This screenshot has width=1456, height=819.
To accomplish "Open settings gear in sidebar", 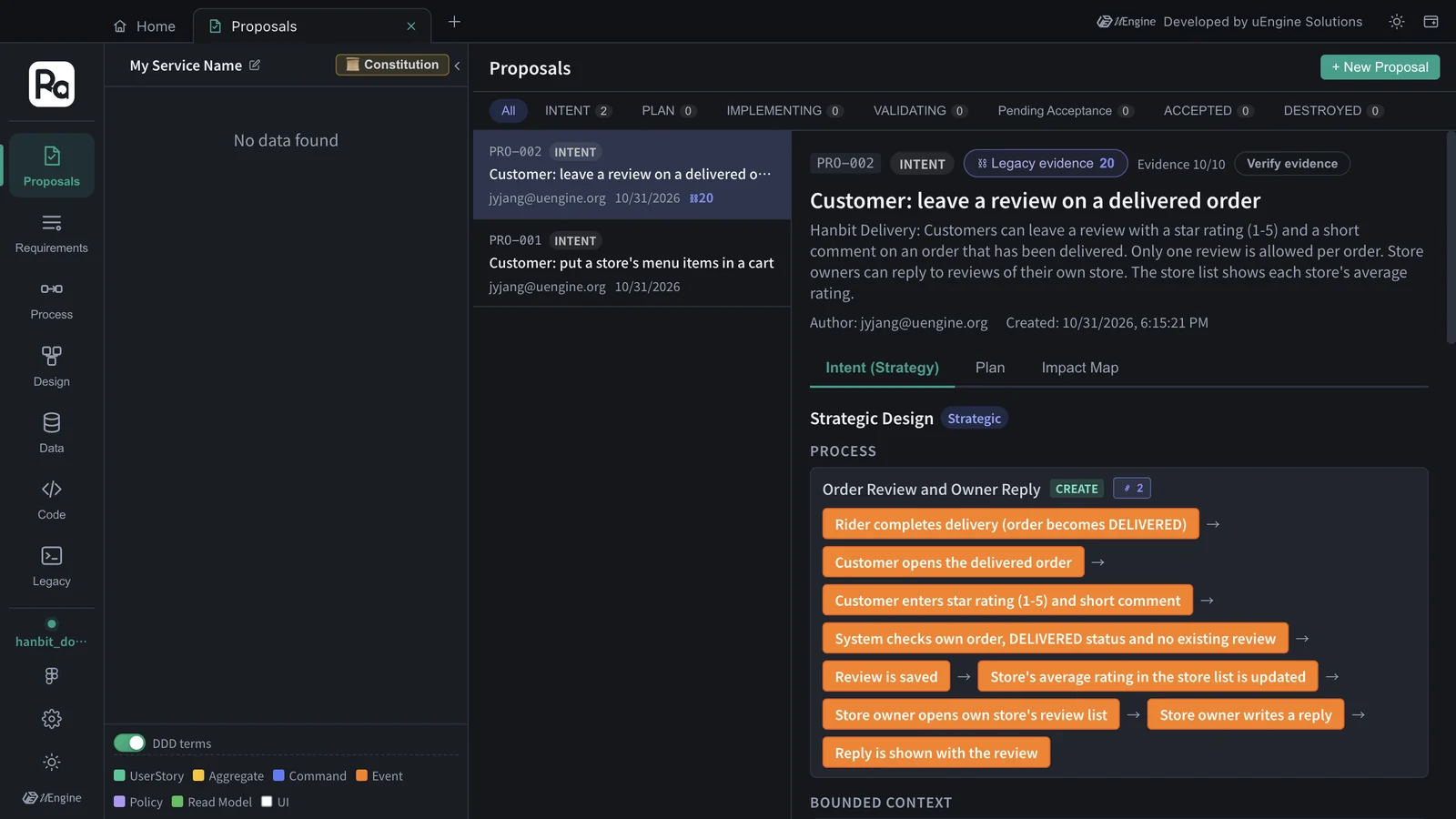I will point(52,719).
